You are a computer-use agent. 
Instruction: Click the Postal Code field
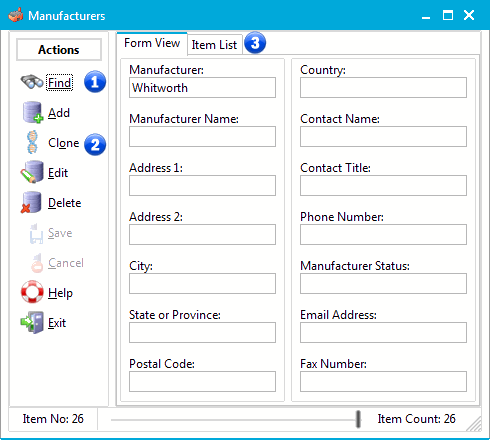[x=202, y=381]
